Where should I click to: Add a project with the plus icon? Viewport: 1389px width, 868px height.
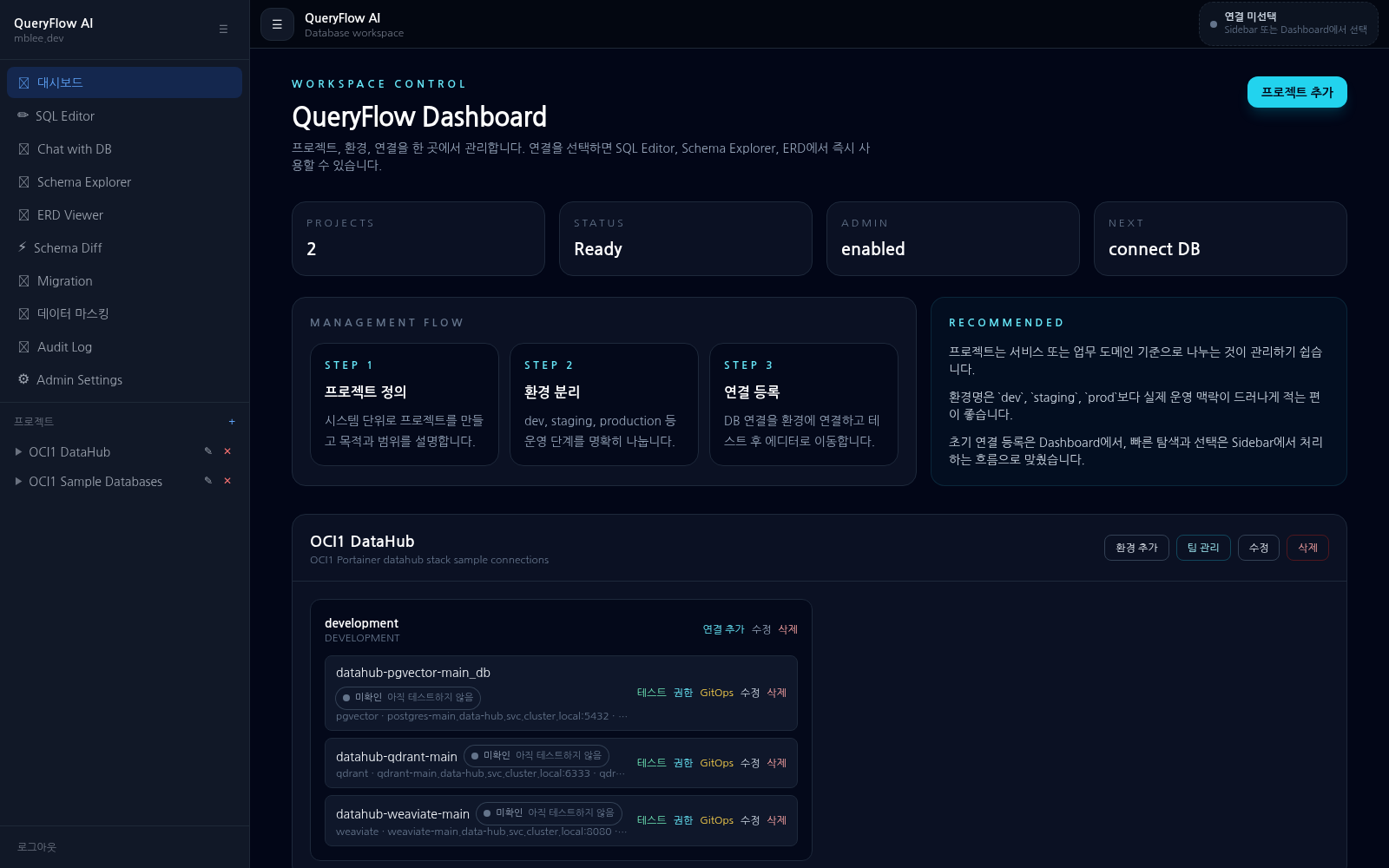pyautogui.click(x=232, y=421)
